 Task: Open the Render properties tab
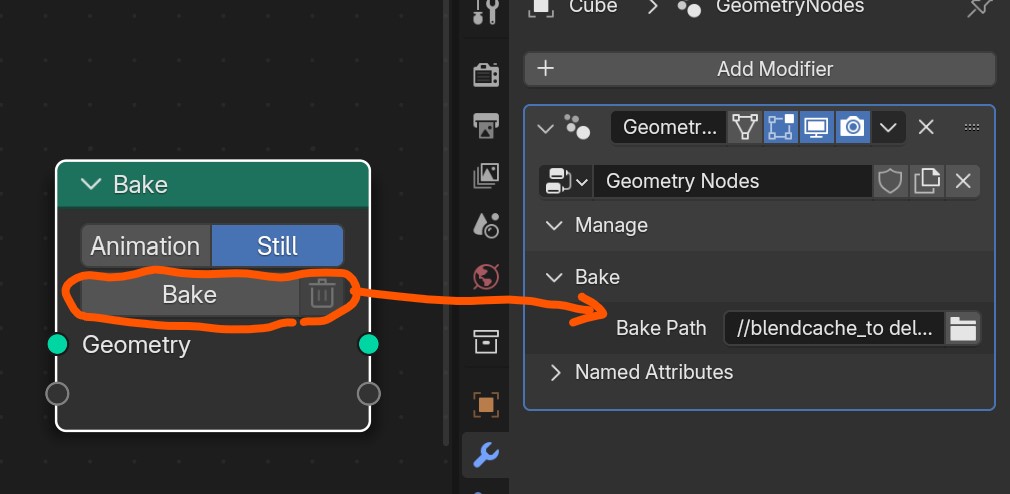486,75
